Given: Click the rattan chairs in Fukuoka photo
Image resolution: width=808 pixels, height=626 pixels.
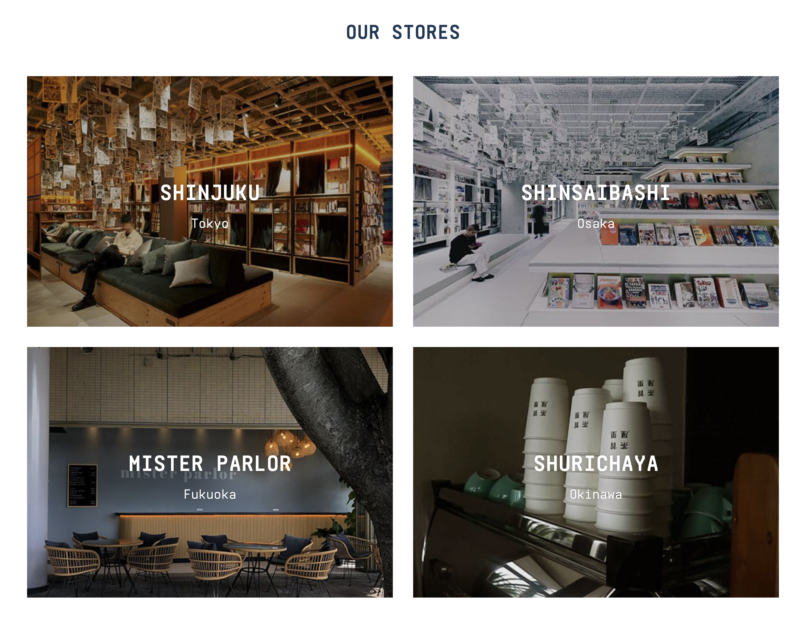Looking at the screenshot, I should coord(206,562).
